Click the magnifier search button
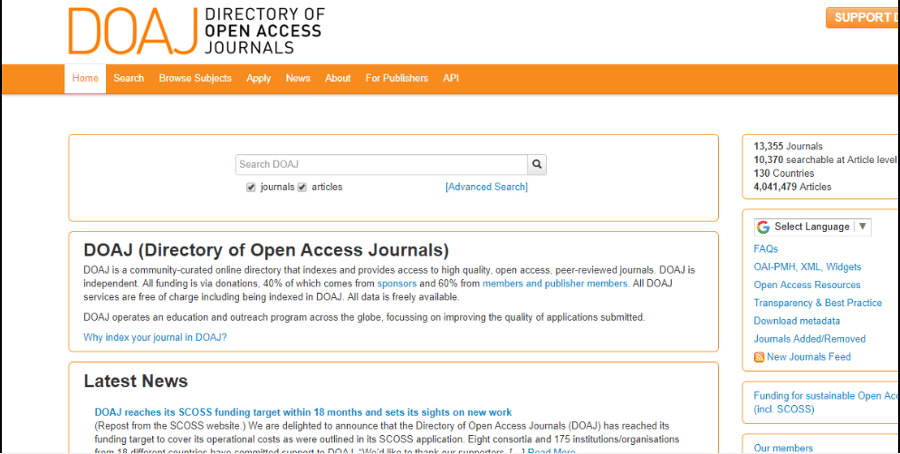The width and height of the screenshot is (900, 454). 537,165
